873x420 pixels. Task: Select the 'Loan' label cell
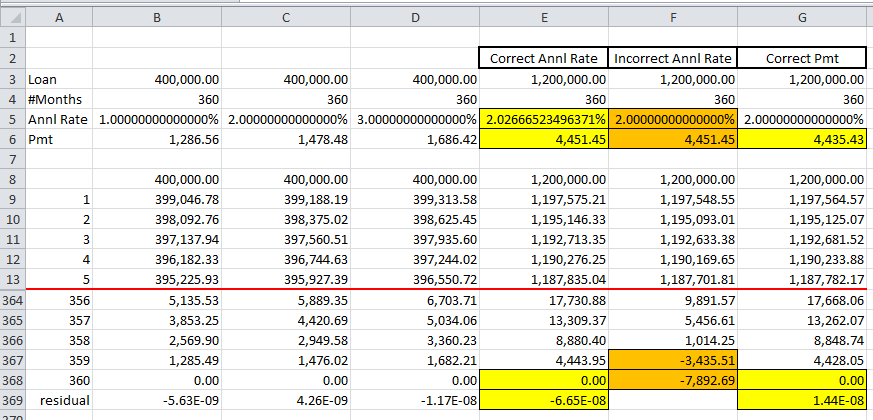[59, 79]
